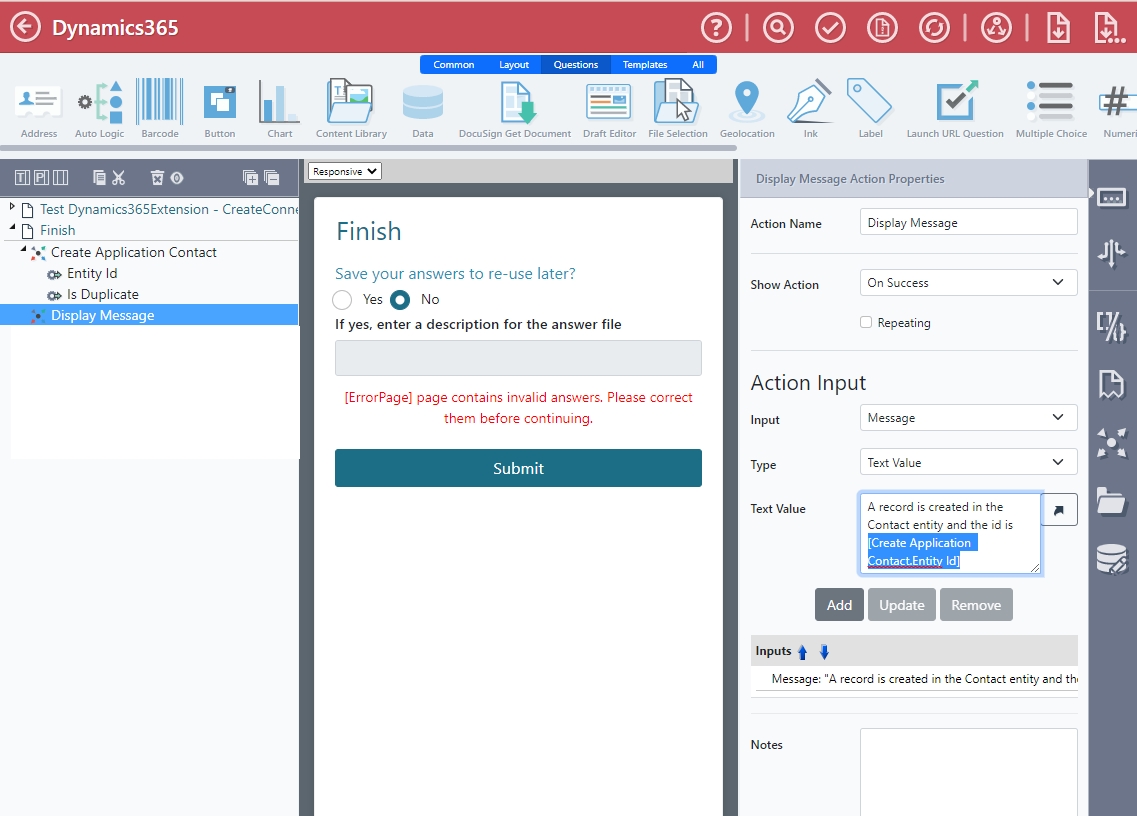The height and width of the screenshot is (816, 1137).
Task: Select the Ink question icon
Action: click(810, 109)
